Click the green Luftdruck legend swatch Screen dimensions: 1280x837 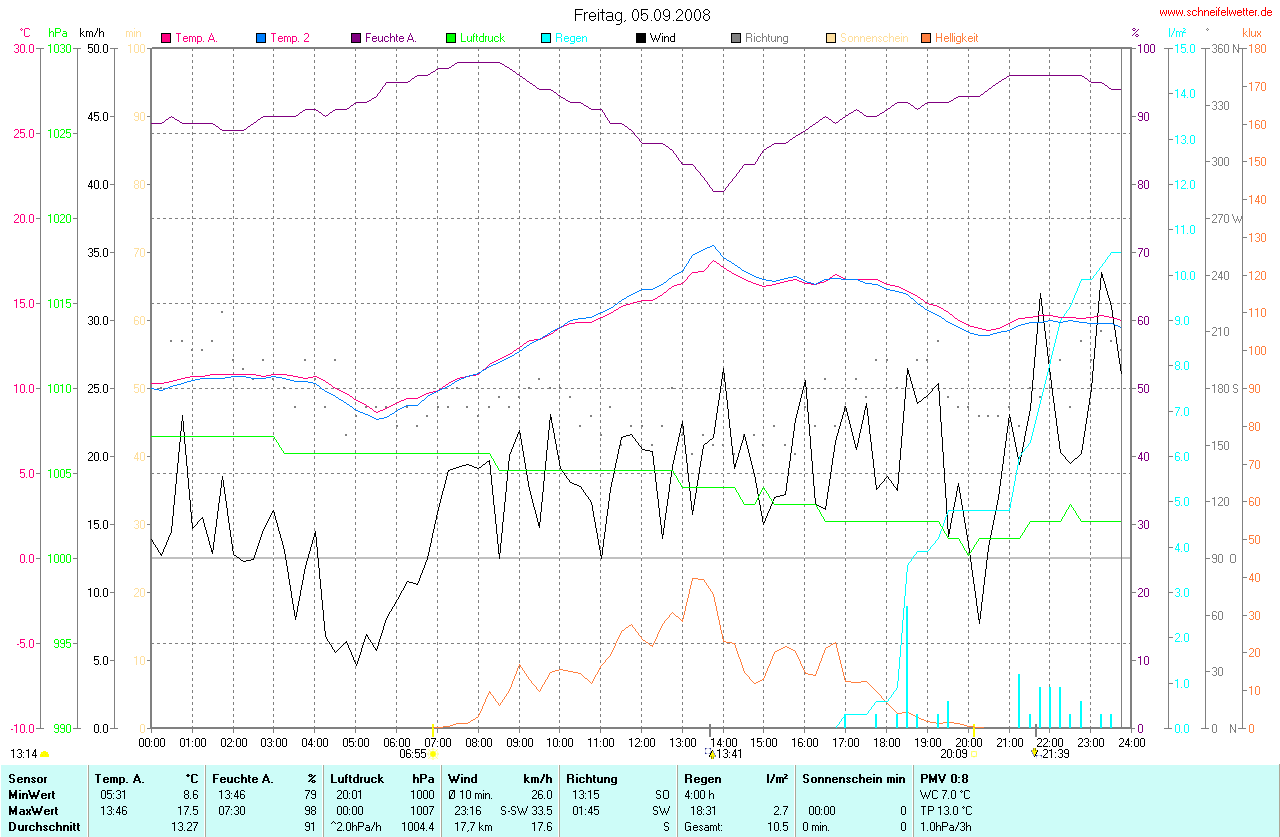pyautogui.click(x=452, y=38)
